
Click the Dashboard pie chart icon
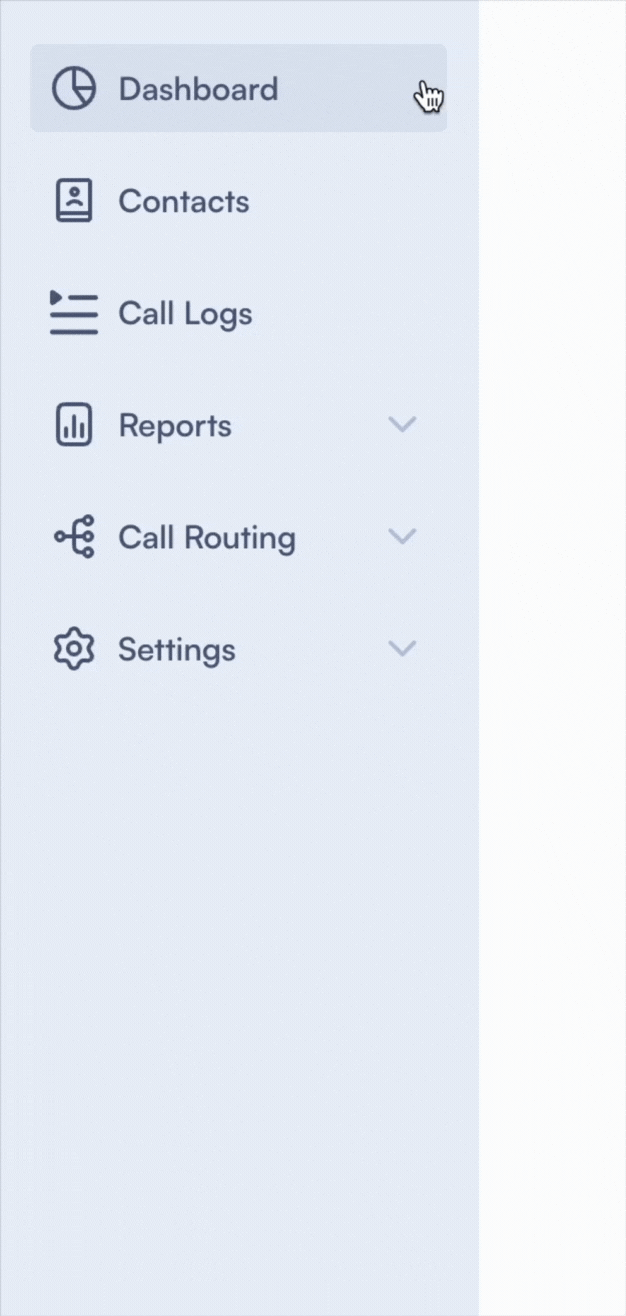74,89
